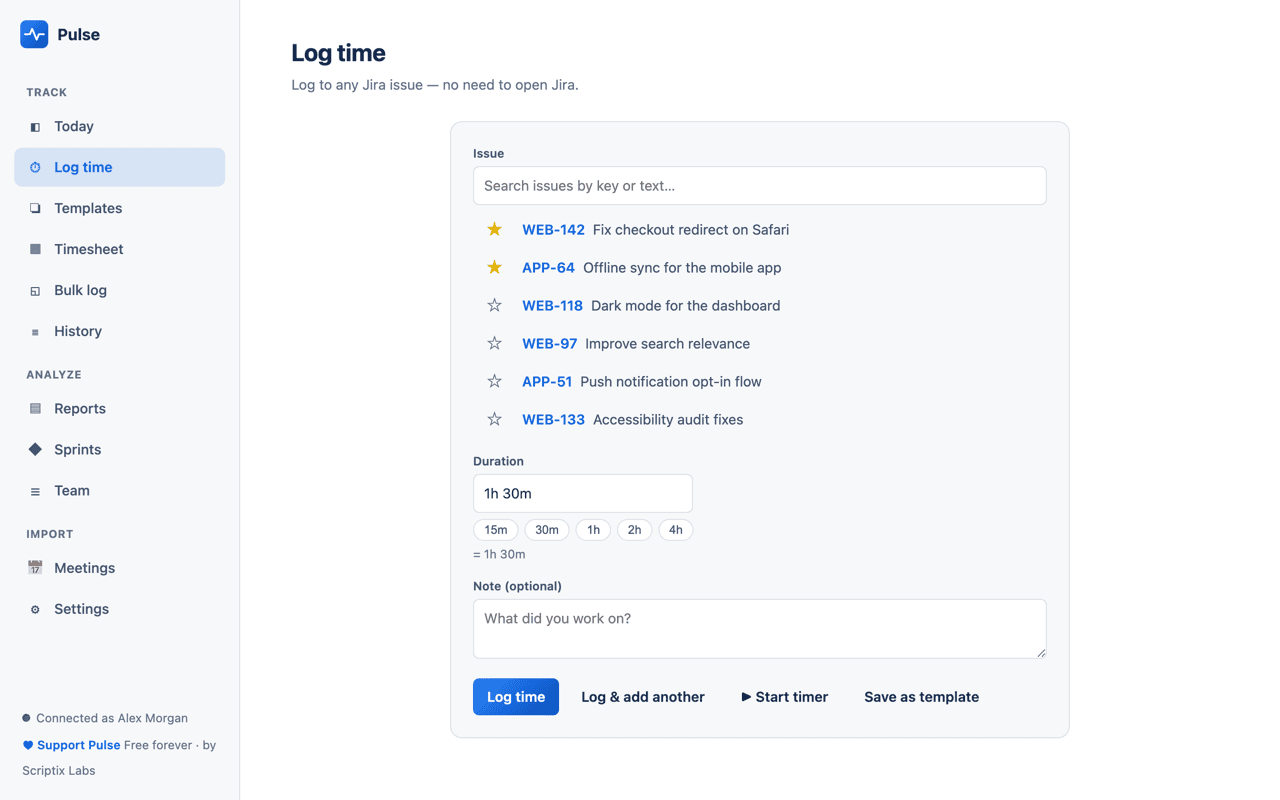Viewport: 1280px width, 800px height.
Task: Star the WEB-133 issue
Action: pyautogui.click(x=494, y=420)
